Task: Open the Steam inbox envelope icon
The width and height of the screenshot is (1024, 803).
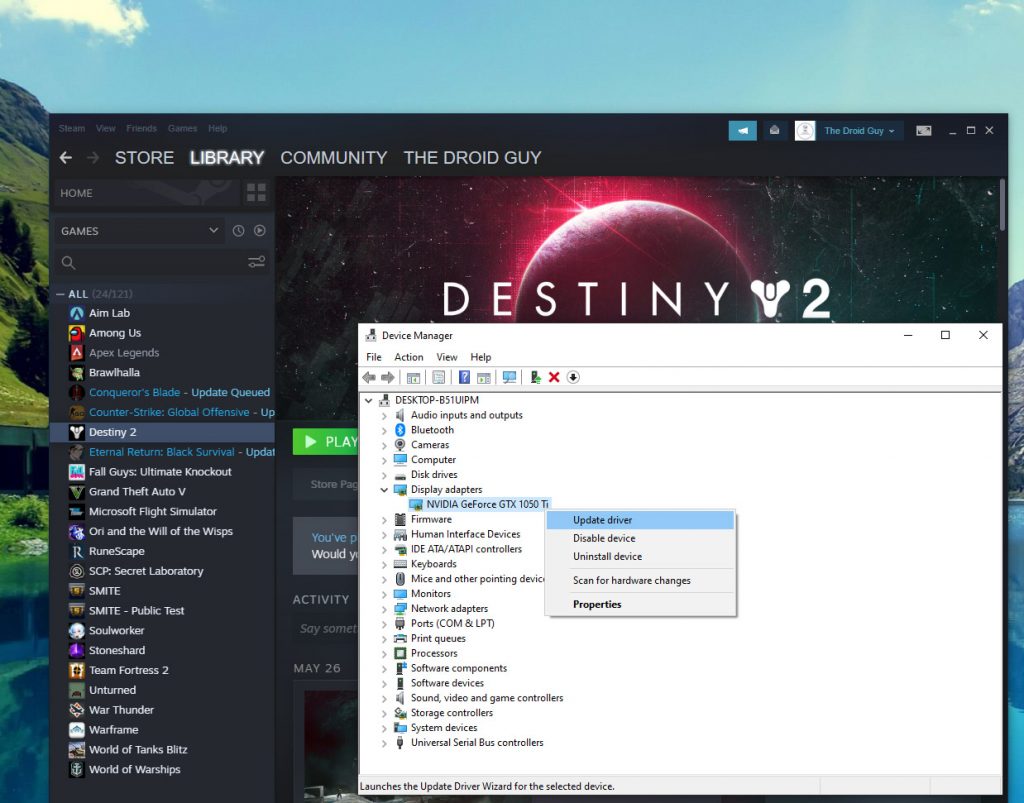Action: coord(775,131)
